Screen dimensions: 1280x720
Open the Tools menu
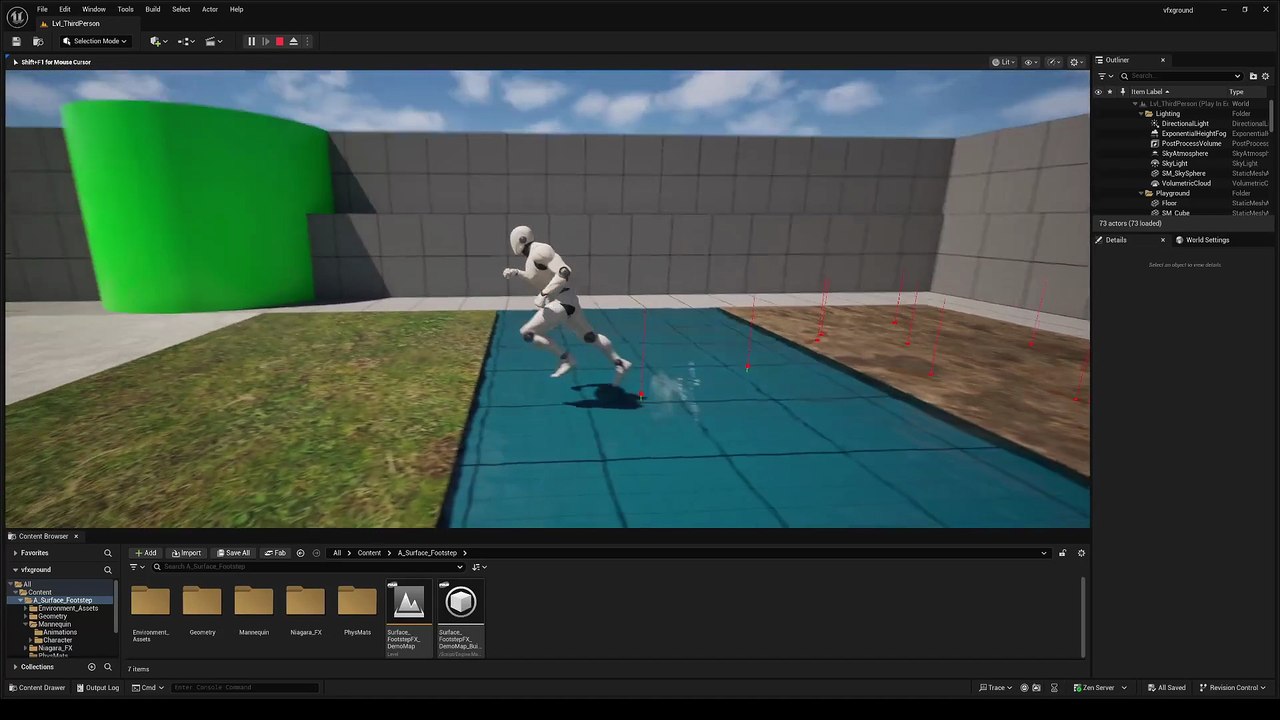point(125,9)
